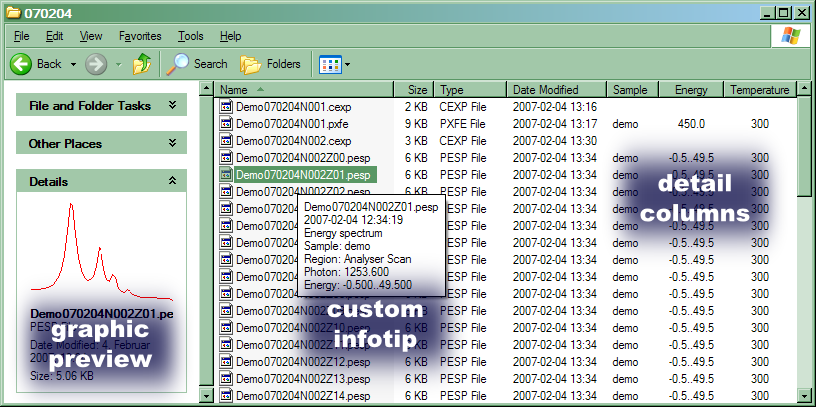The image size is (816, 407).
Task: Click Demo070204N001.pxfe file icon
Action: [226, 124]
